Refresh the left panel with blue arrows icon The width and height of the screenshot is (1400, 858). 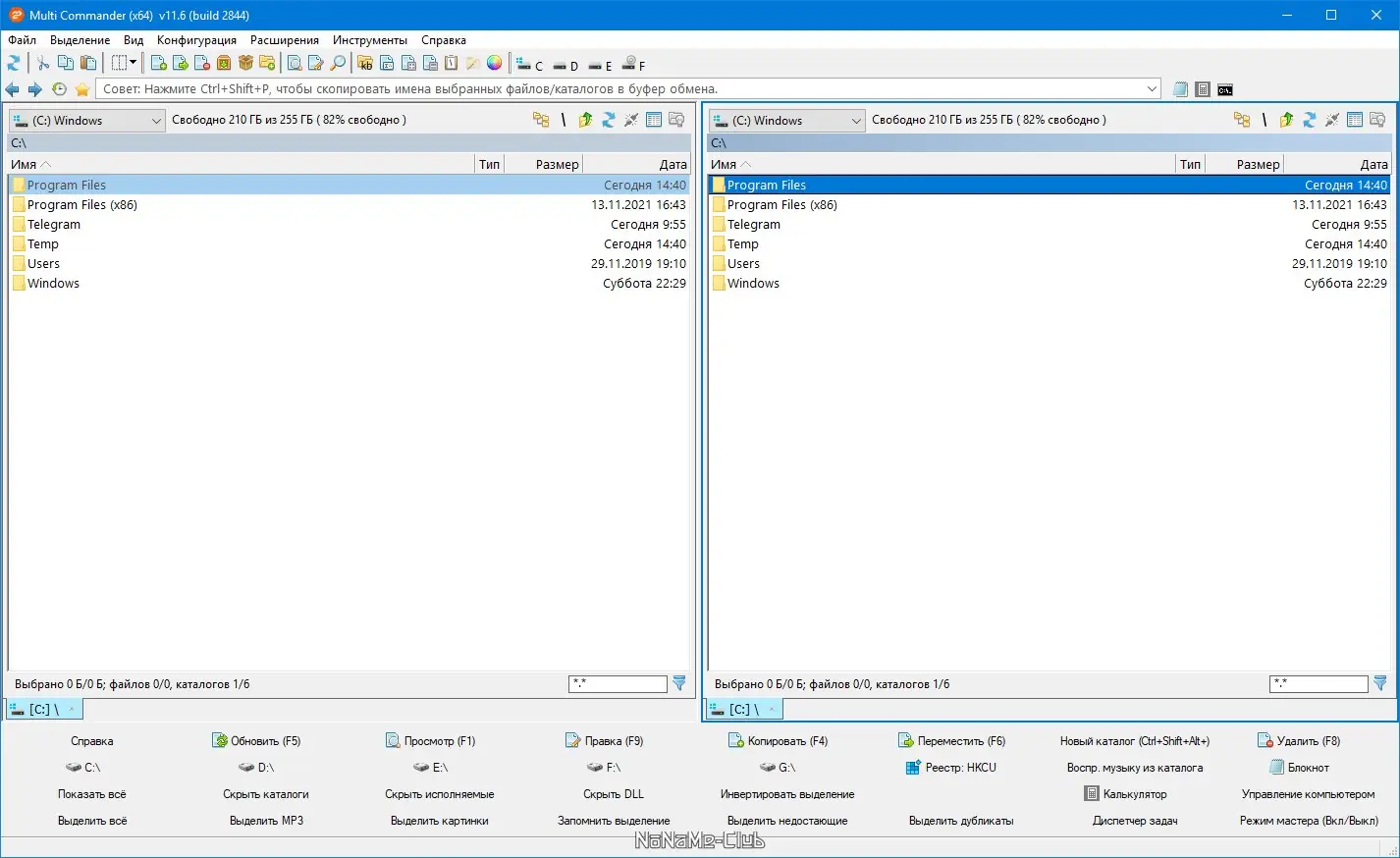click(x=609, y=120)
